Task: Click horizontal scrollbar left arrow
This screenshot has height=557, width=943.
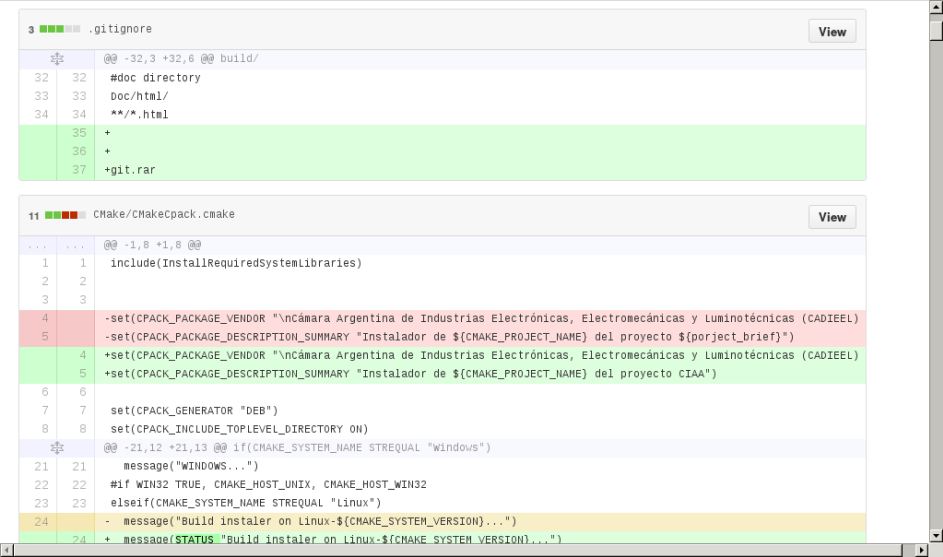Action: [7, 550]
